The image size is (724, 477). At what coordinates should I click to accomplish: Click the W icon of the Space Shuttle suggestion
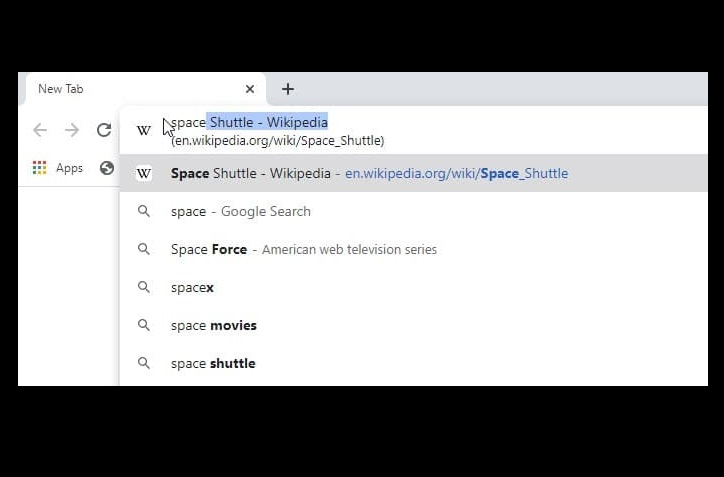click(144, 174)
